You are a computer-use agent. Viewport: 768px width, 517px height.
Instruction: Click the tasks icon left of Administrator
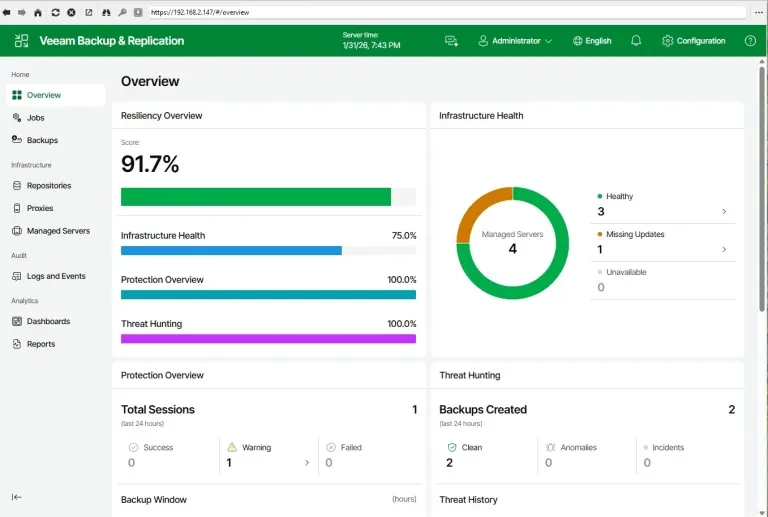[x=451, y=41]
